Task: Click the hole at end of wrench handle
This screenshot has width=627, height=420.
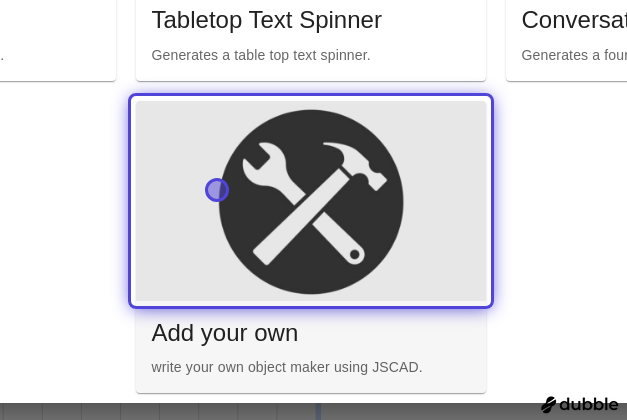Action: 354,254
